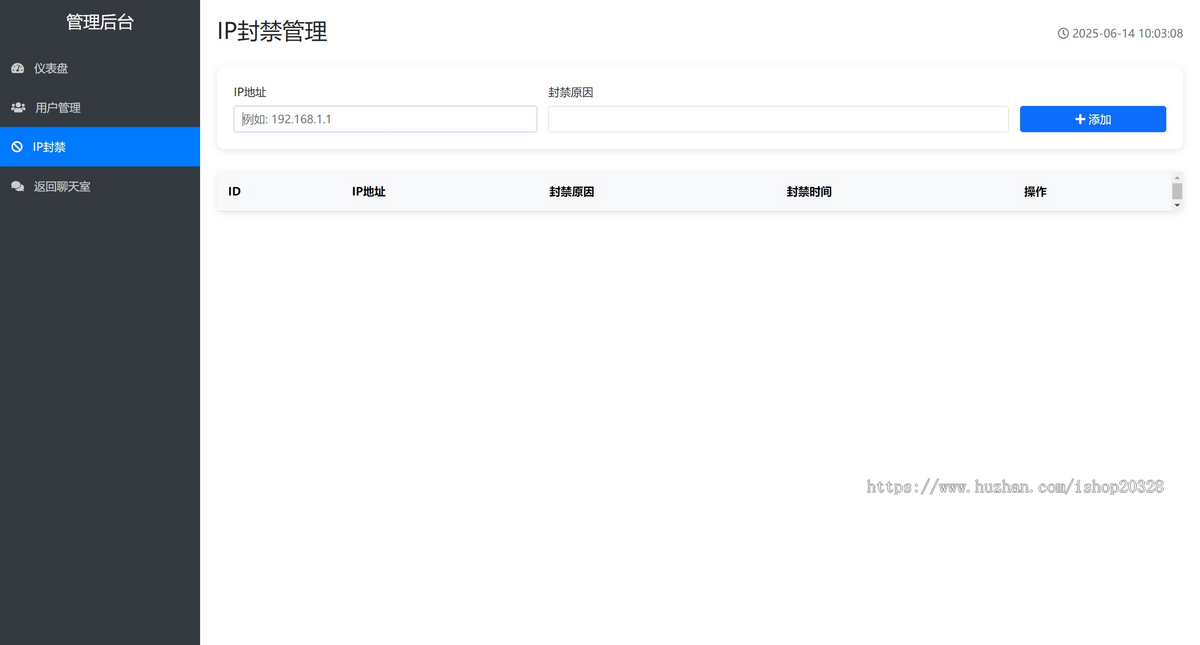Viewport: 1200px width, 645px height.
Task: Click the 封禁时间 column header
Action: [809, 191]
